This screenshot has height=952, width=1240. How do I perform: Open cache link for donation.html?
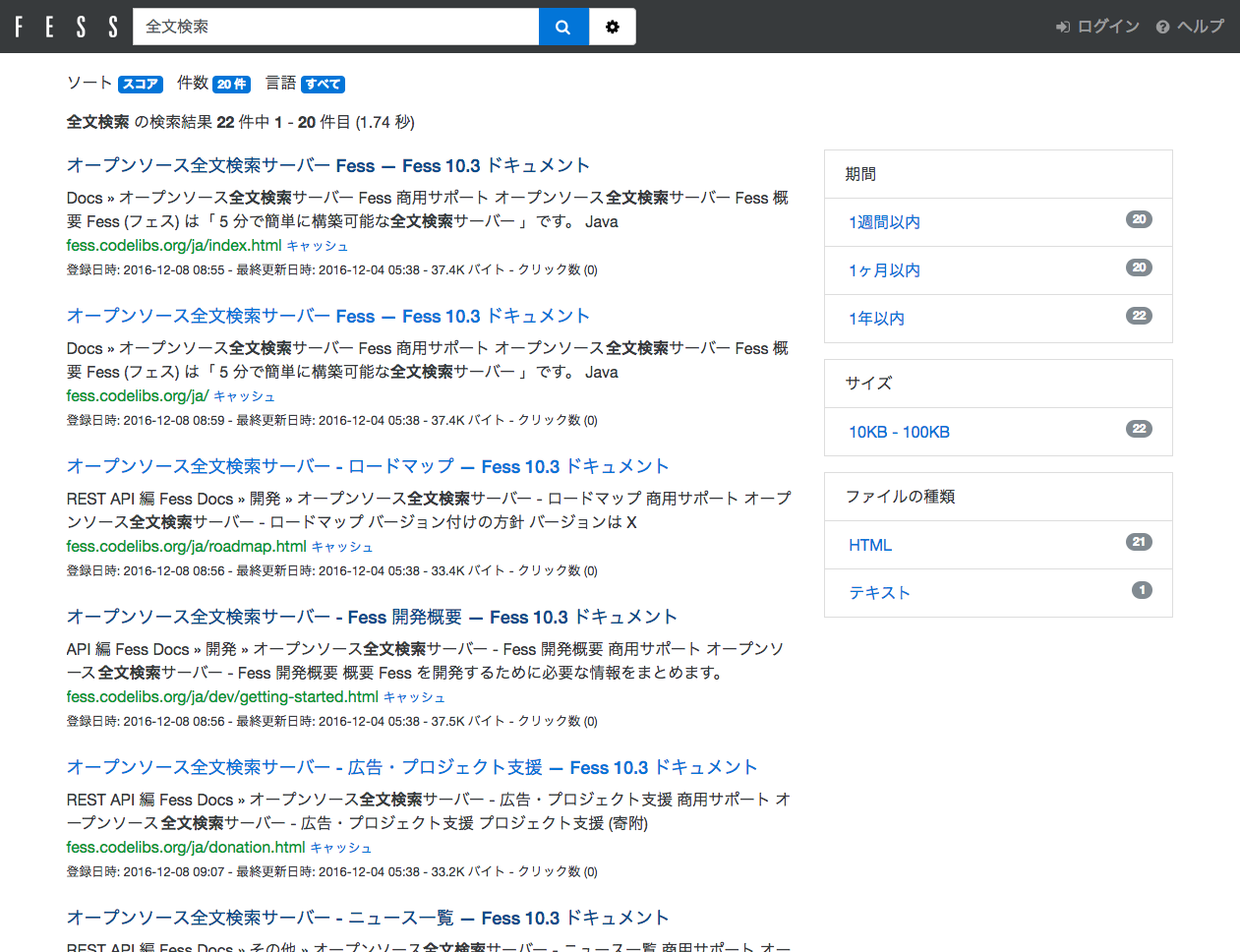341,848
